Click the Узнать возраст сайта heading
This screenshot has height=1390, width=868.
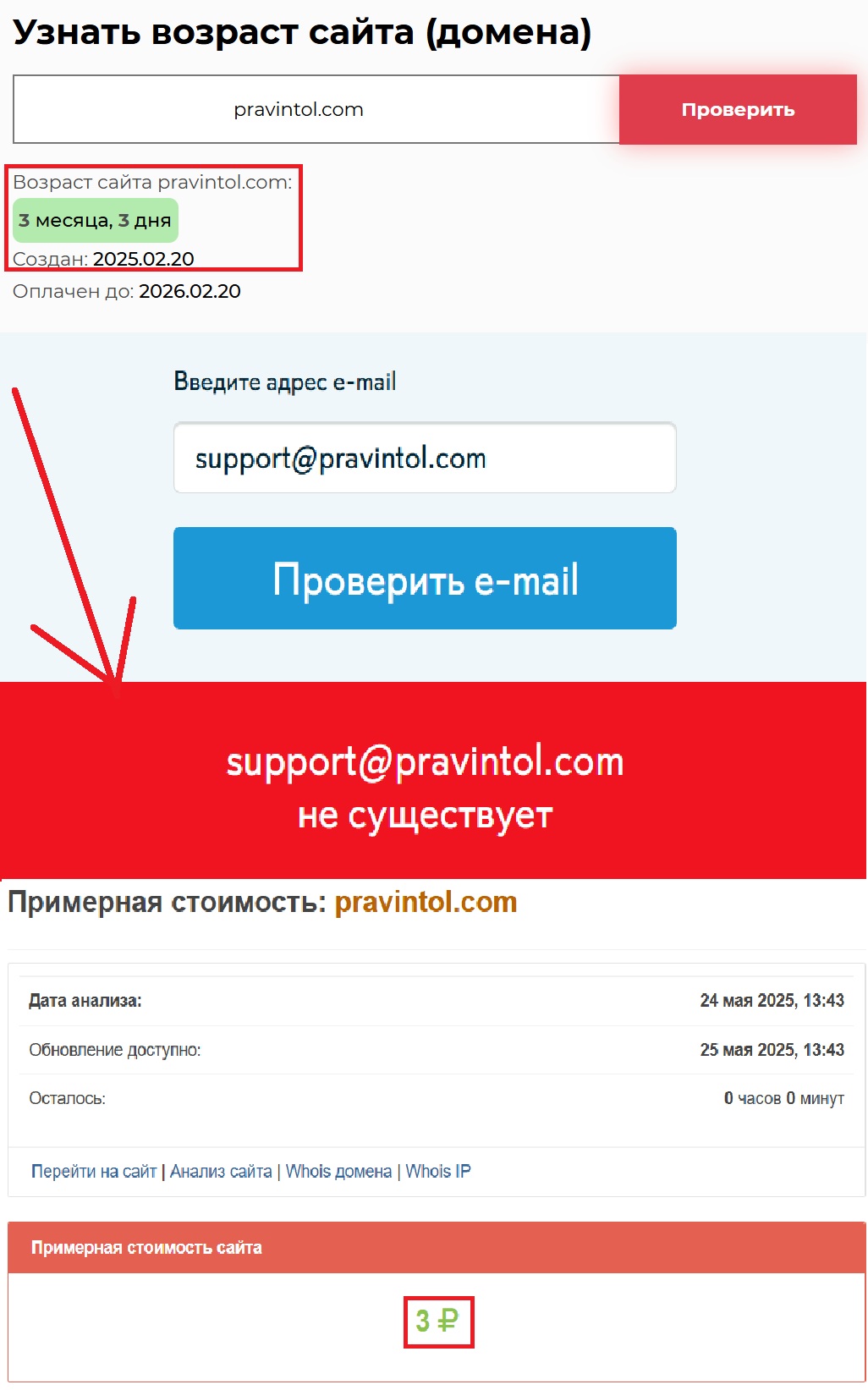(302, 32)
